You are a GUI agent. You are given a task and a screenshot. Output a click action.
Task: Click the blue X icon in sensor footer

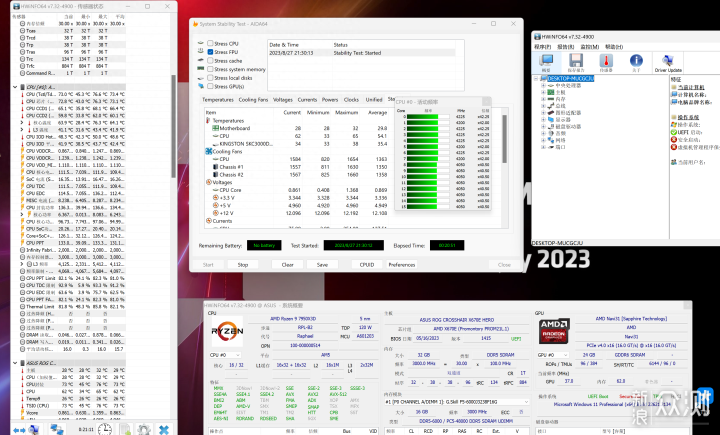(x=164, y=430)
